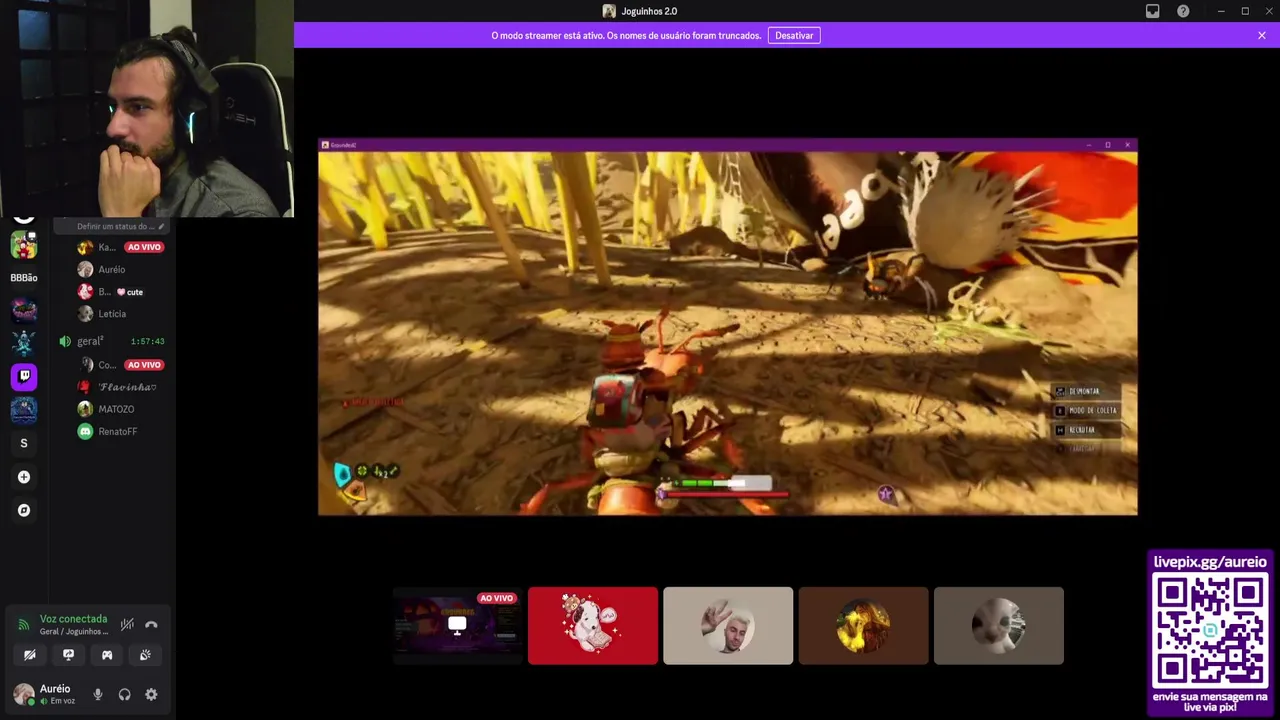Click MODO DE COLETA prompt in stream
Image resolution: width=1280 pixels, height=720 pixels.
(1087, 410)
